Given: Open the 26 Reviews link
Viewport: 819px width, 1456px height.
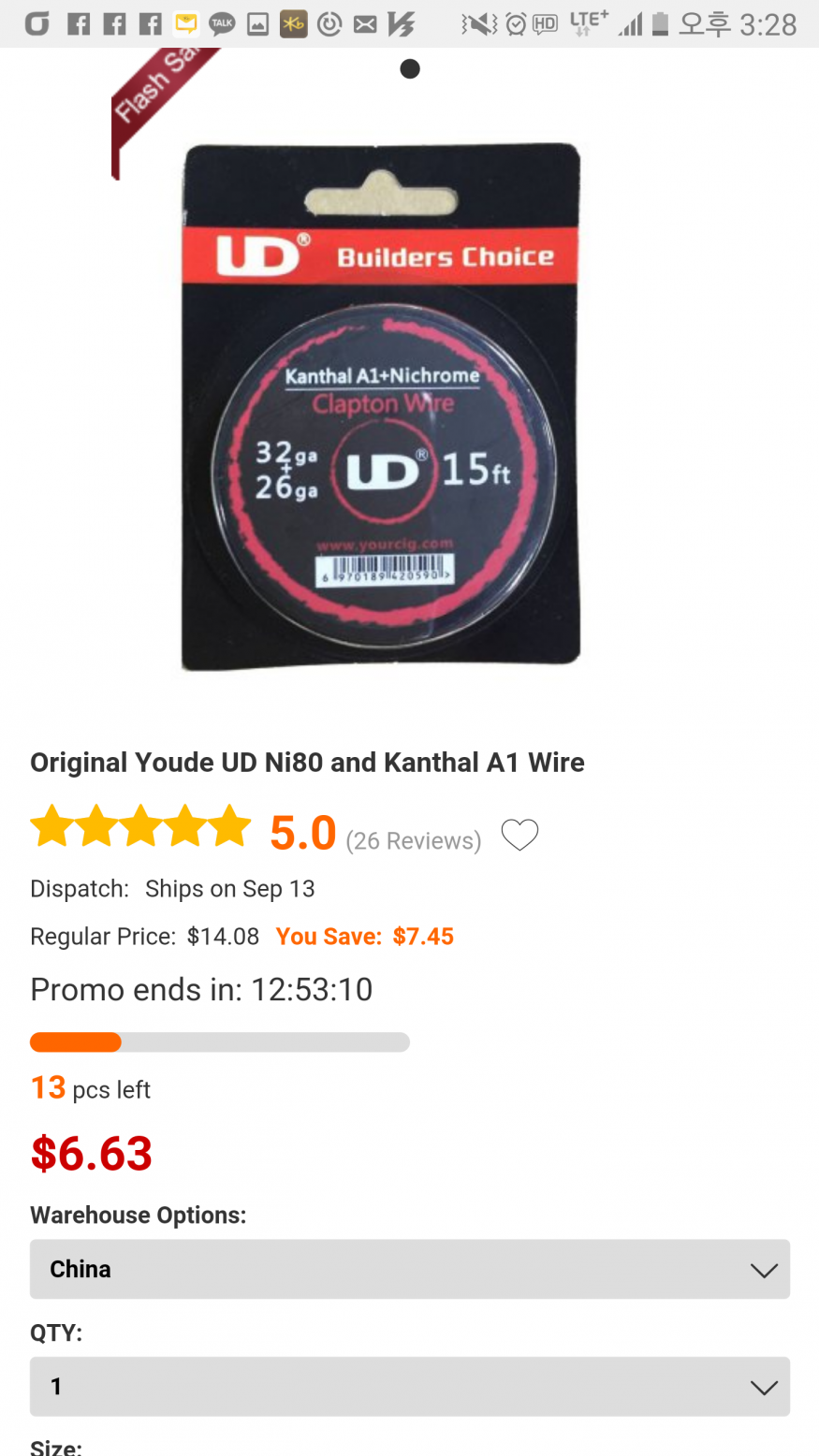Looking at the screenshot, I should point(414,840).
